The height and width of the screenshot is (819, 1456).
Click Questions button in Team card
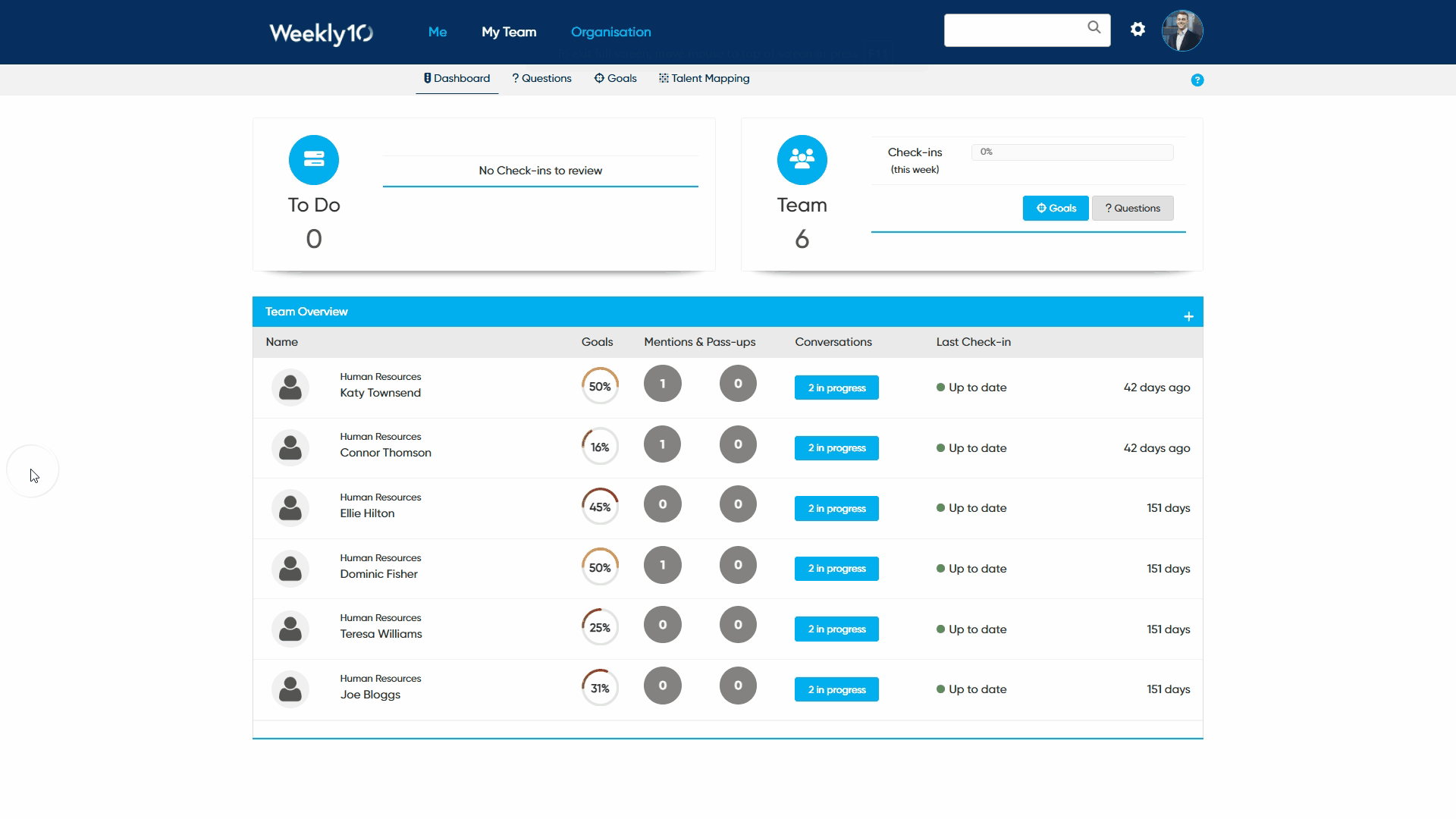click(x=1132, y=208)
